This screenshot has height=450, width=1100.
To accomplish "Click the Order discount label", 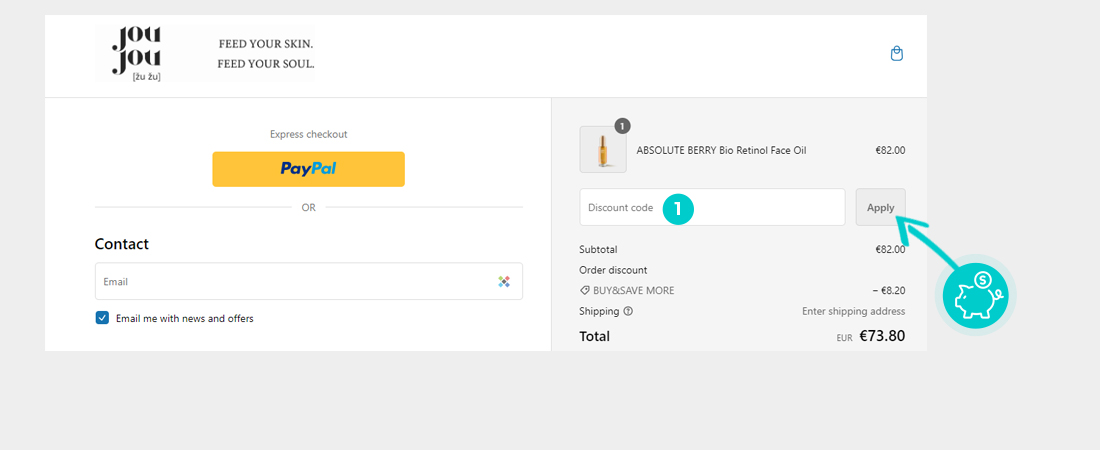I will click(613, 270).
